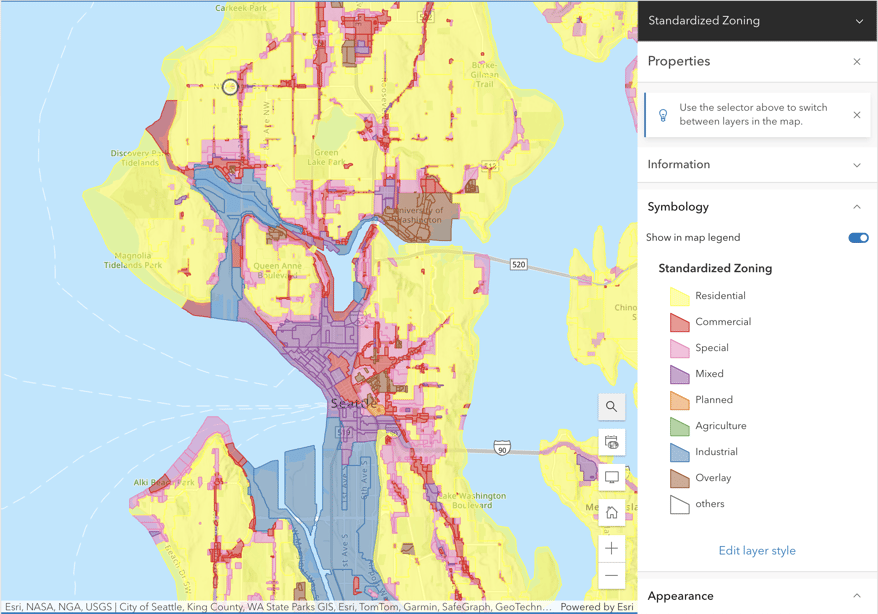Select the screen display tool icon
This screenshot has height=614, width=878.
[611, 477]
